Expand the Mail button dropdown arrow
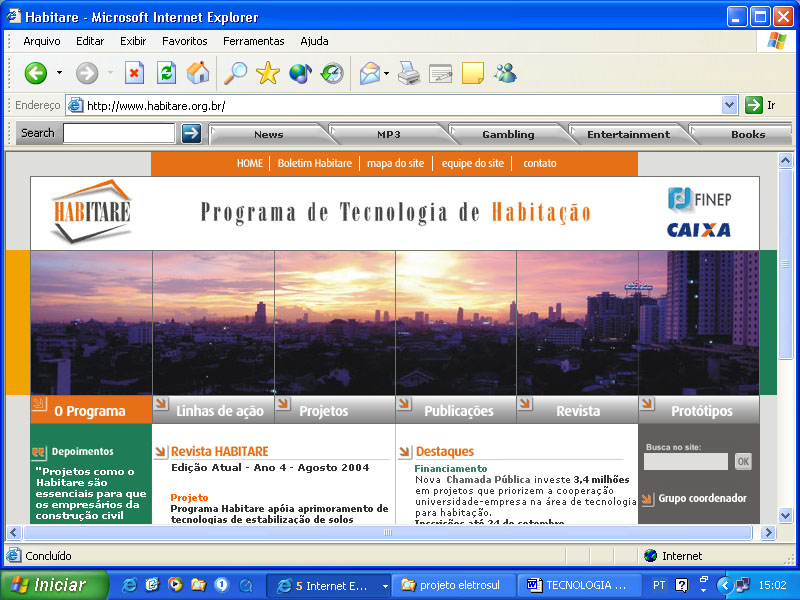Viewport: 800px width, 600px height. [x=386, y=73]
